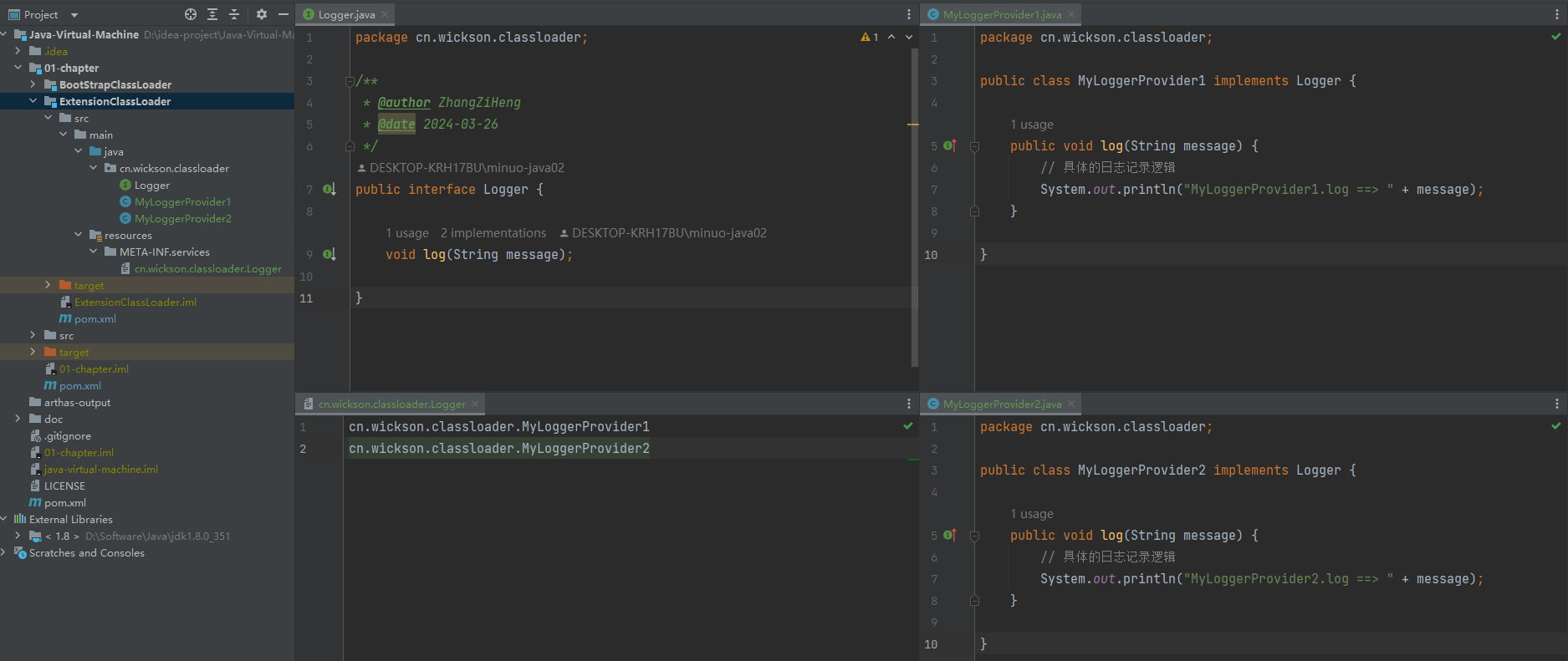This screenshot has height=661, width=1568.
Task: Expand the BootStrapClassLoader module
Action: 33,84
